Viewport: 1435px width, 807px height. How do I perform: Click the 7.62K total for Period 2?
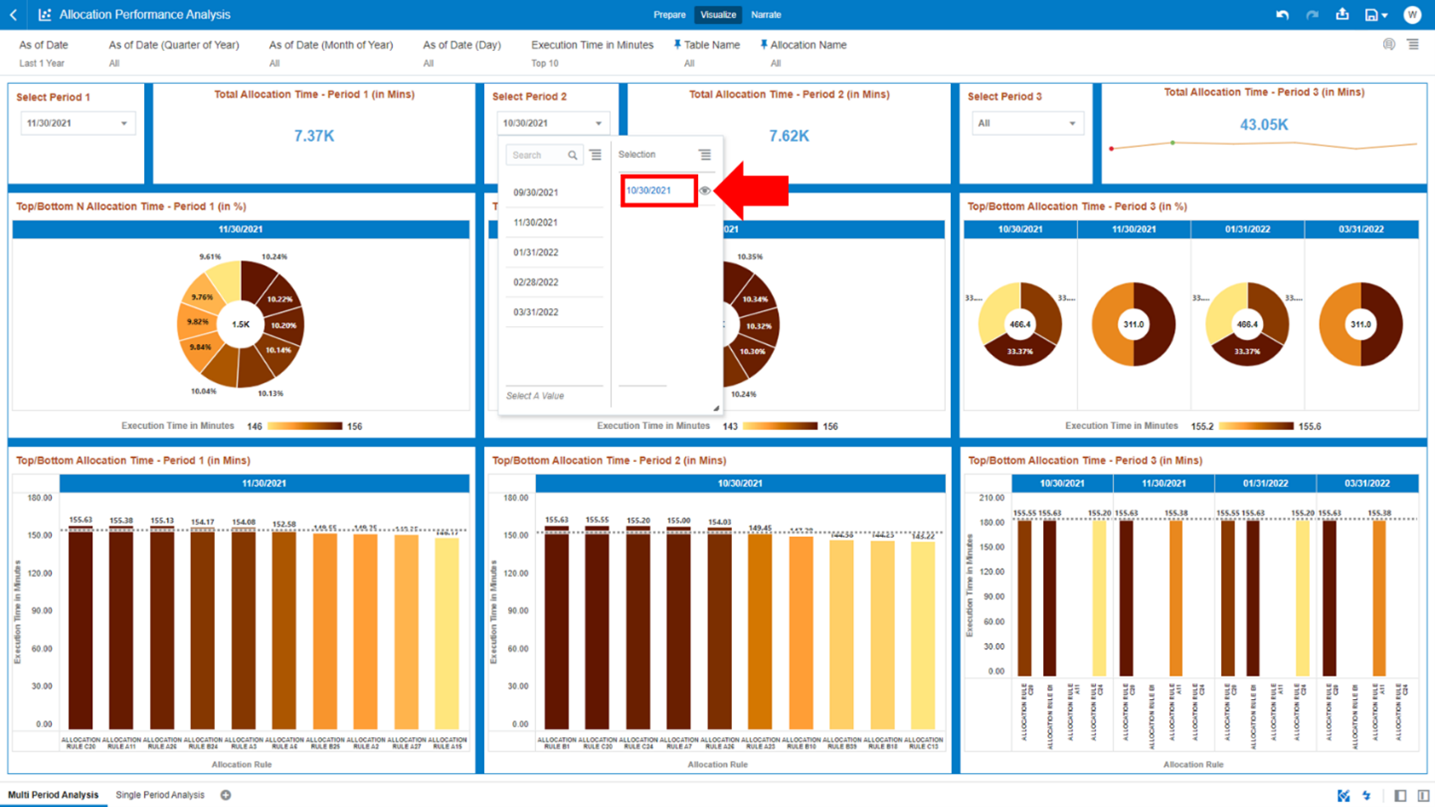(x=789, y=136)
